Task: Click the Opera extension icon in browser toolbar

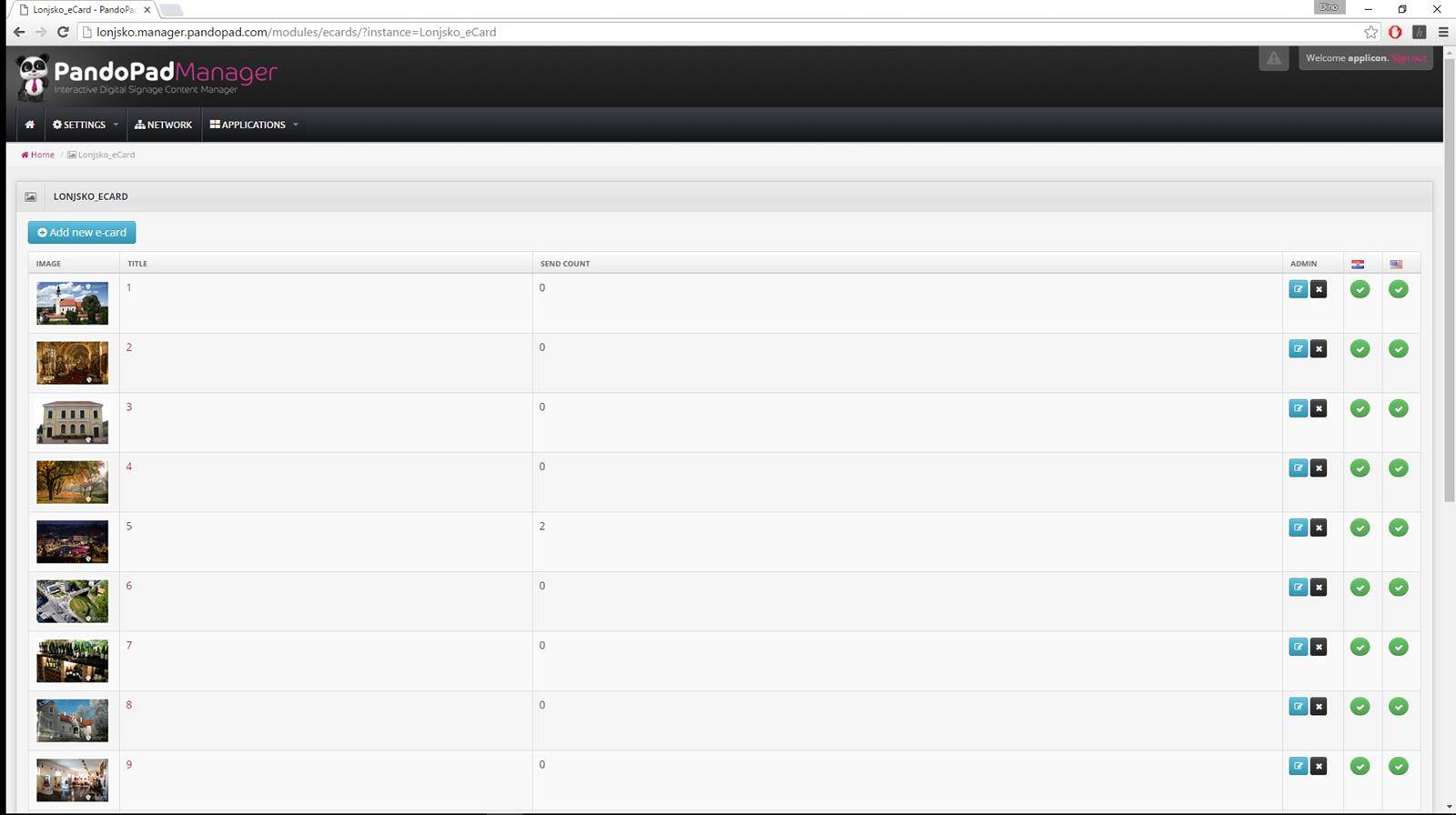Action: coord(1395,32)
